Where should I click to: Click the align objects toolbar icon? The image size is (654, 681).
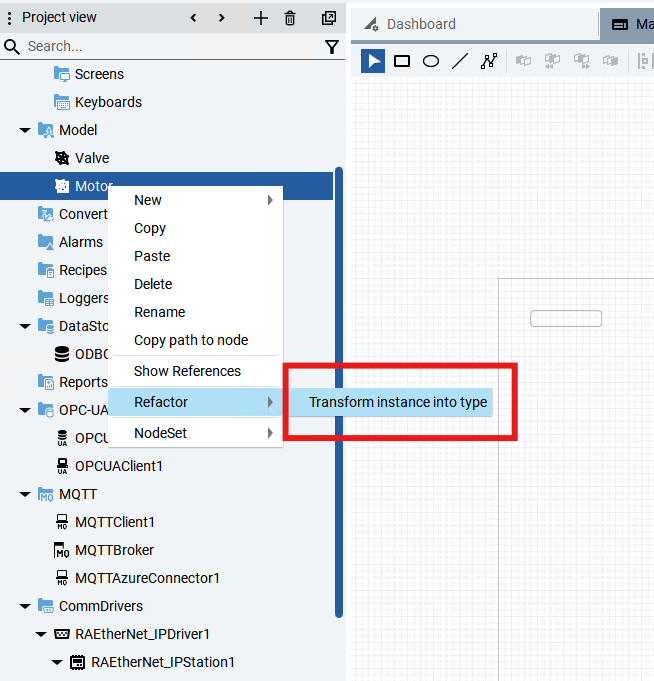coord(643,61)
